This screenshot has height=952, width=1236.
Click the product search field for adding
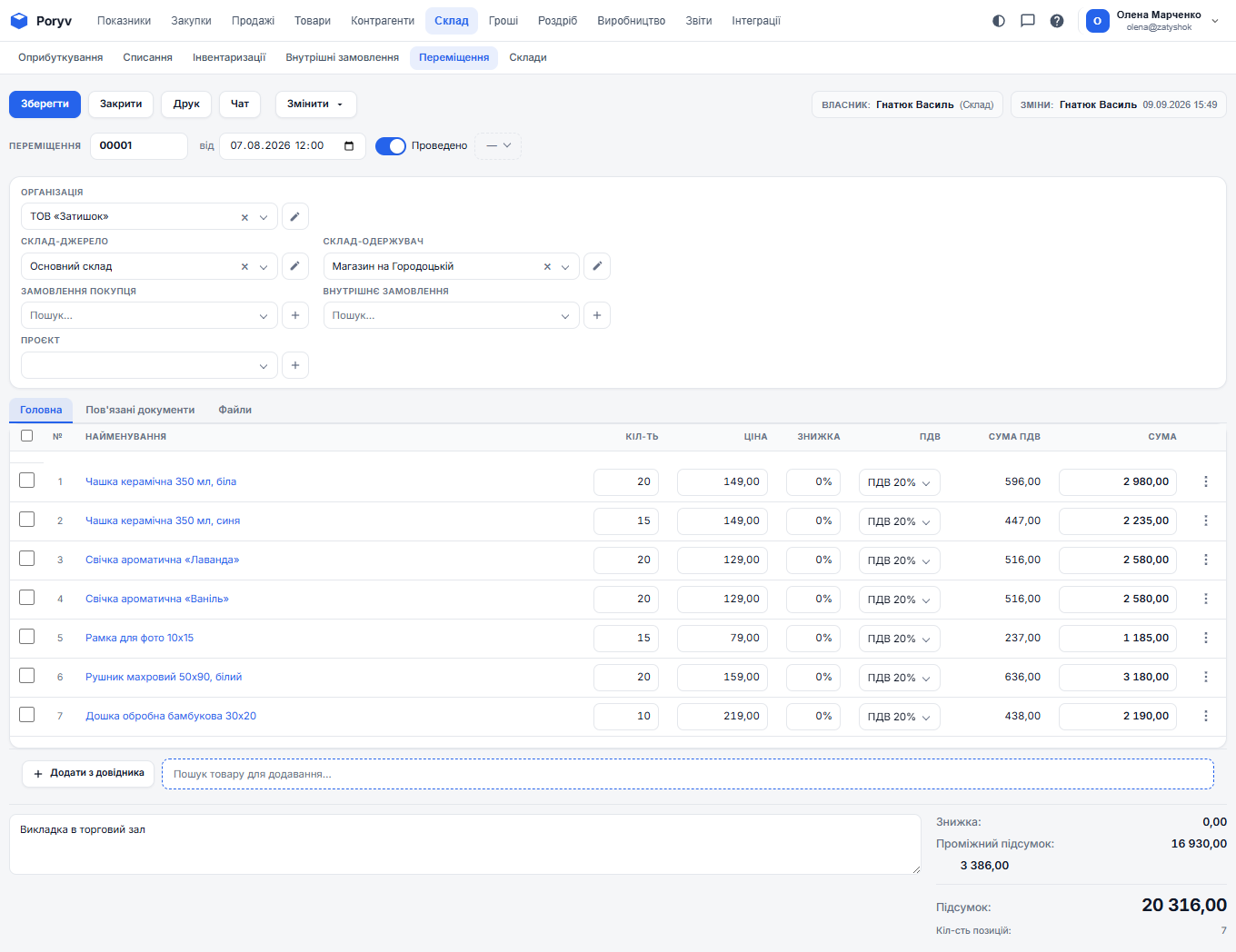(688, 774)
